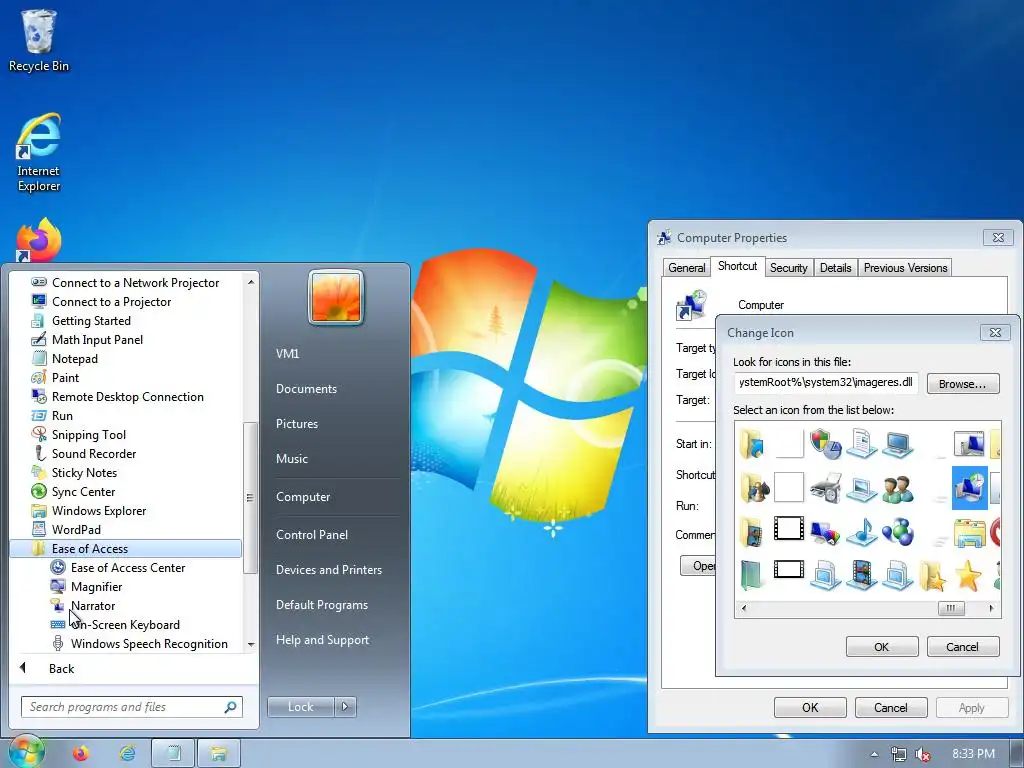Click the icon file path field
The height and width of the screenshot is (768, 1024).
pos(825,383)
